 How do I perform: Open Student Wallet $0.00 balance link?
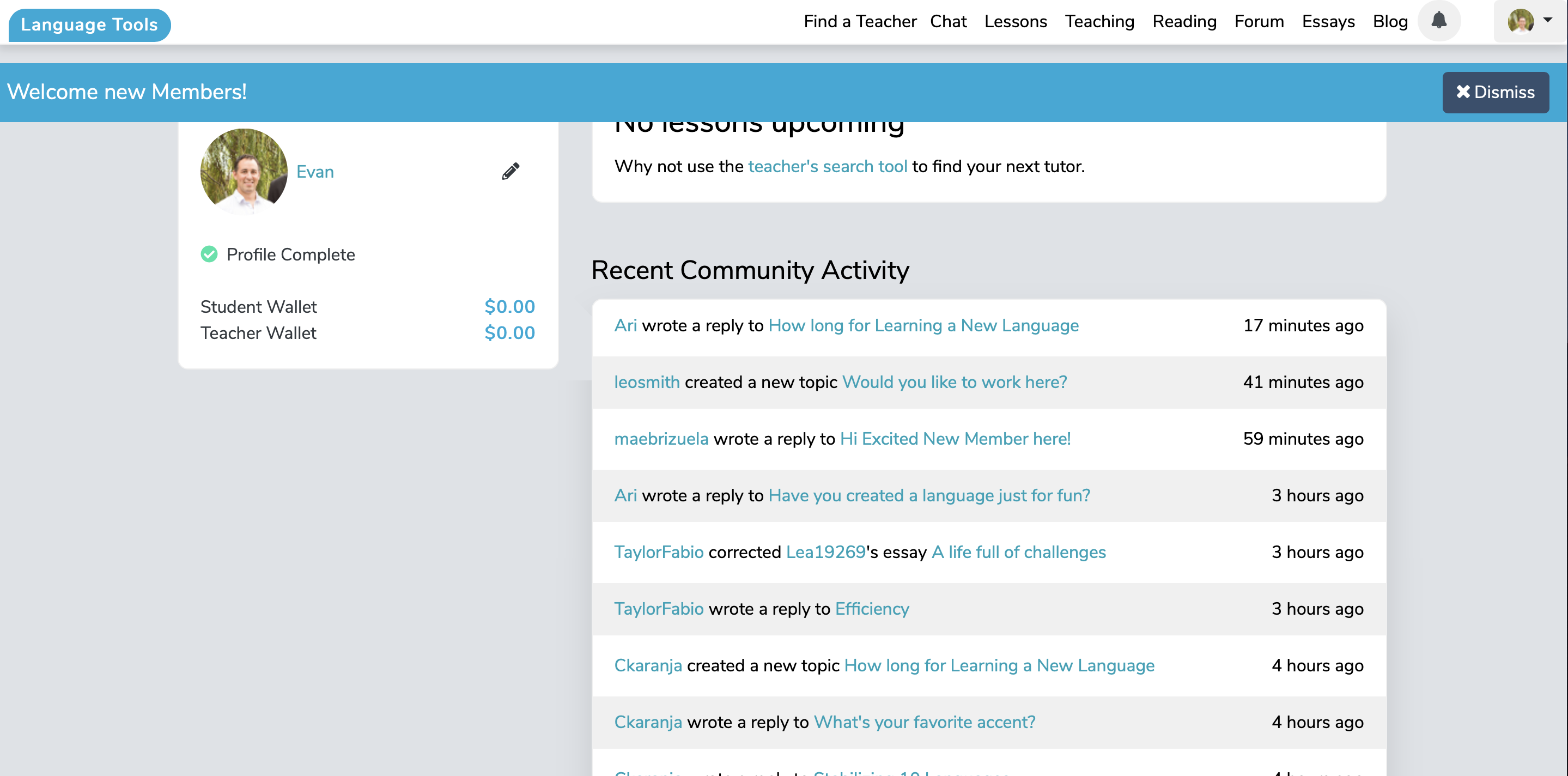tap(509, 307)
